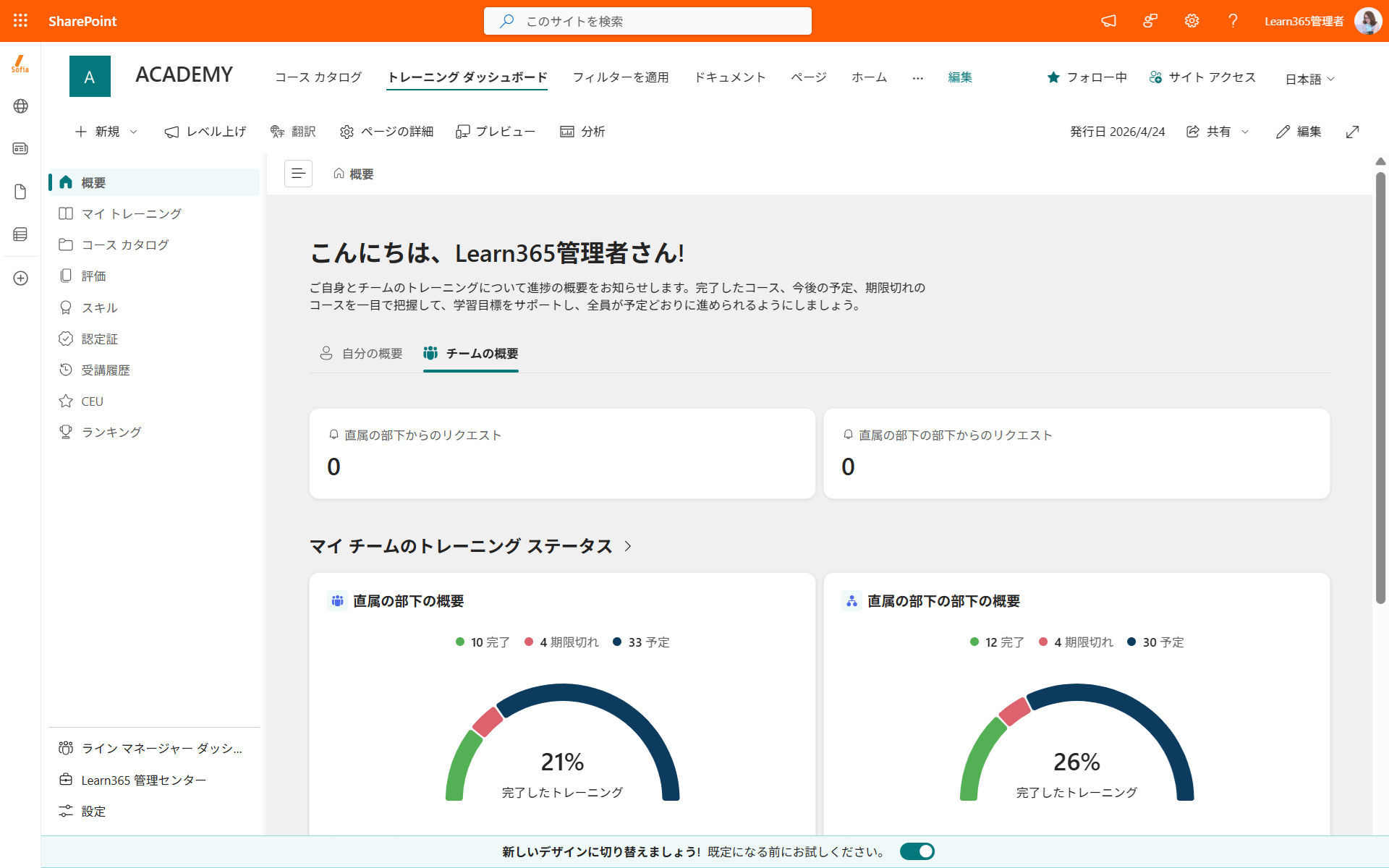Open the document file icon in left rail
This screenshot has height=868, width=1389.
pos(20,192)
